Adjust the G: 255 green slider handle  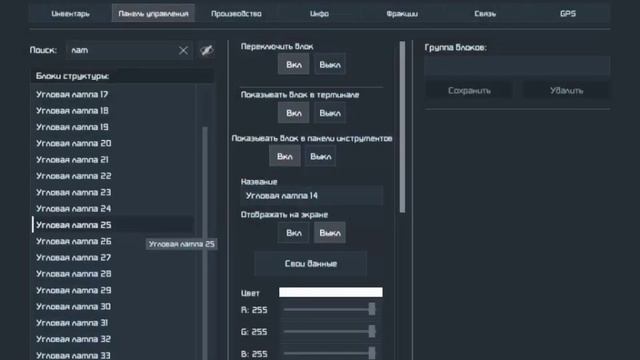click(372, 331)
